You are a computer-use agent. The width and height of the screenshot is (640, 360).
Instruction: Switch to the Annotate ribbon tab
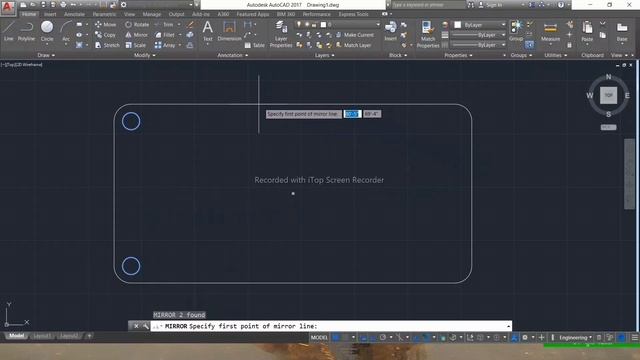(x=74, y=14)
